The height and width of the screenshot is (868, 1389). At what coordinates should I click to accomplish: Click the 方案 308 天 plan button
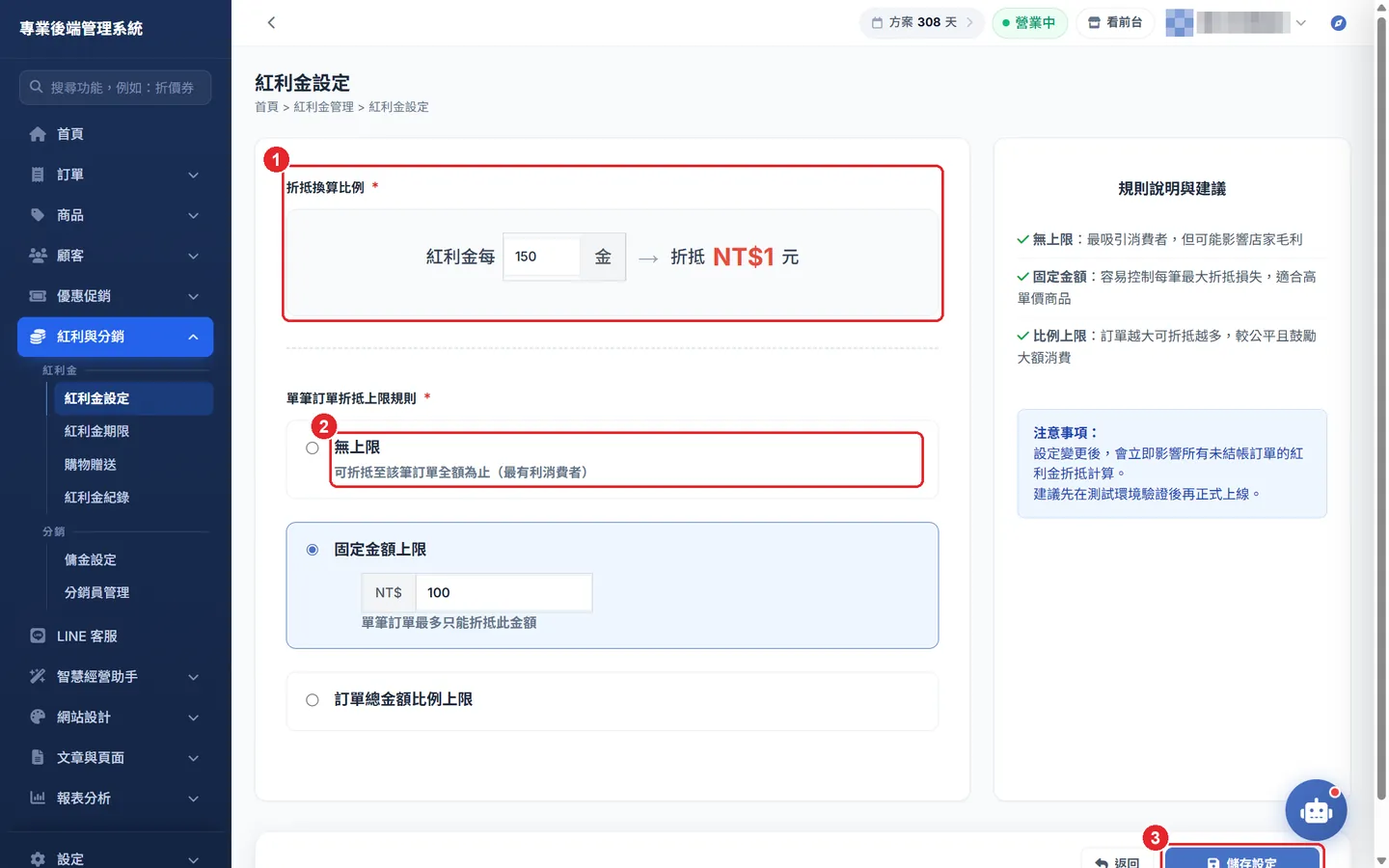click(922, 22)
